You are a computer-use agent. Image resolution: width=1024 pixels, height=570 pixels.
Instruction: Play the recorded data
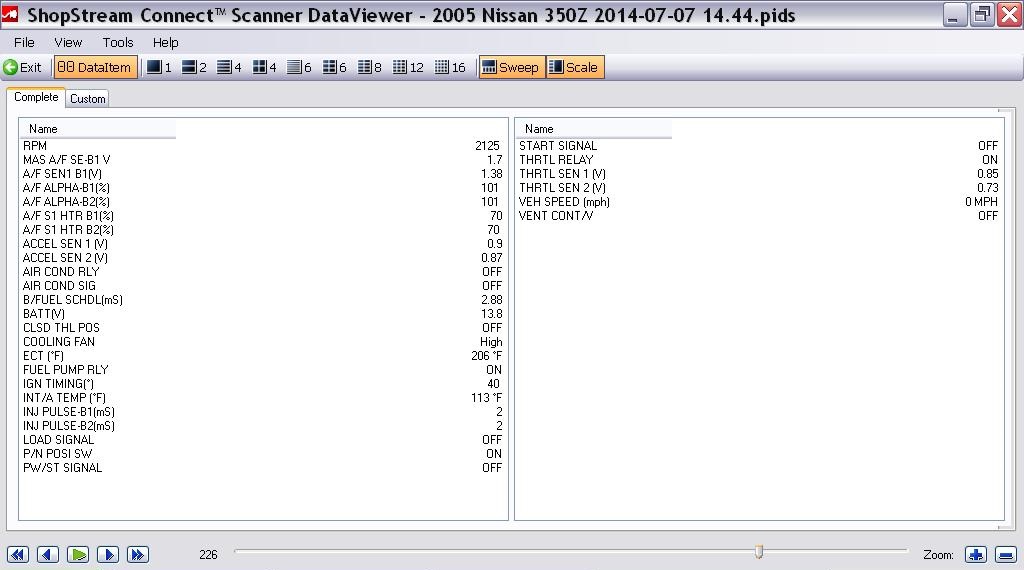pyautogui.click(x=78, y=554)
